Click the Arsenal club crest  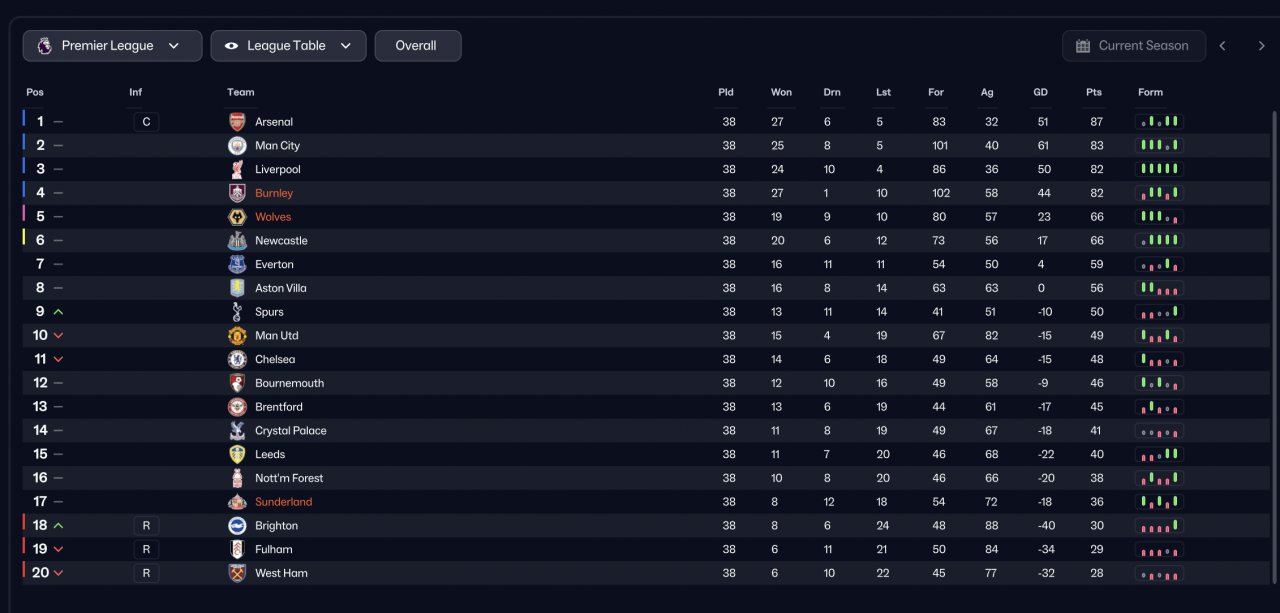tap(237, 122)
